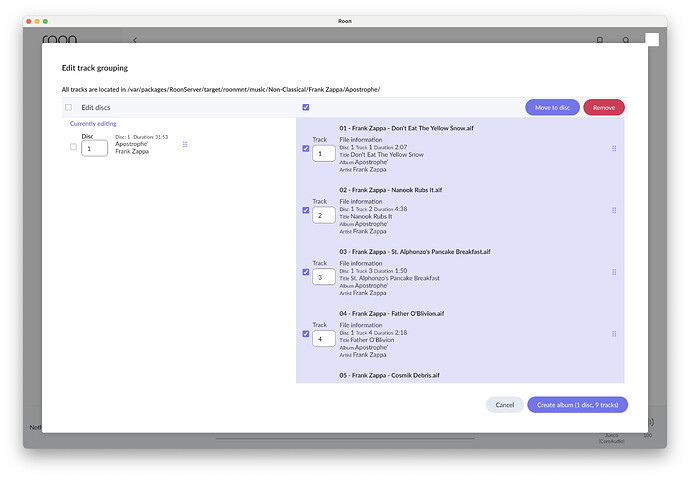
Task: Click the Disc number input field
Action: point(95,148)
